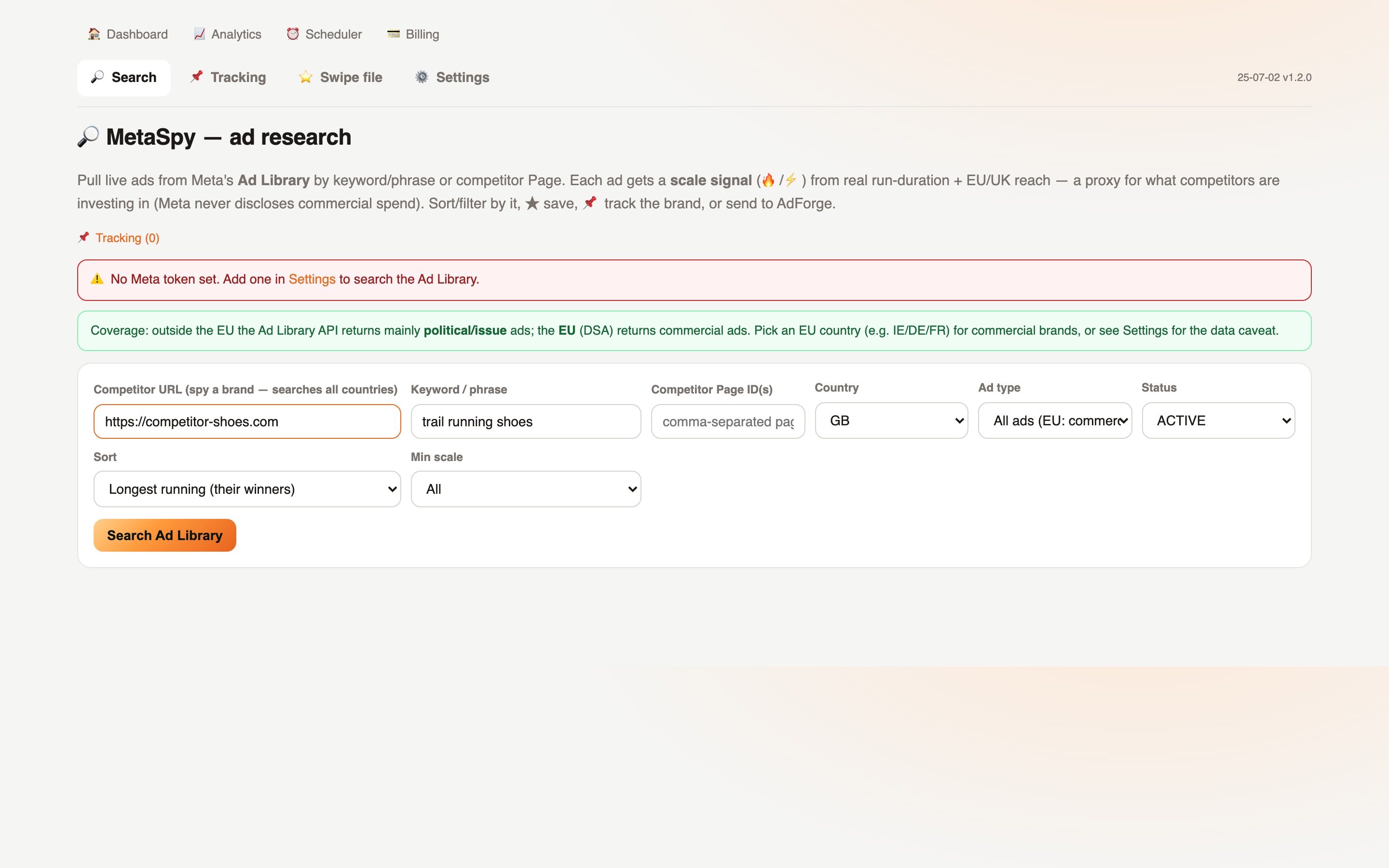Expand the Min scale dropdown
This screenshot has width=1389, height=868.
click(x=526, y=489)
